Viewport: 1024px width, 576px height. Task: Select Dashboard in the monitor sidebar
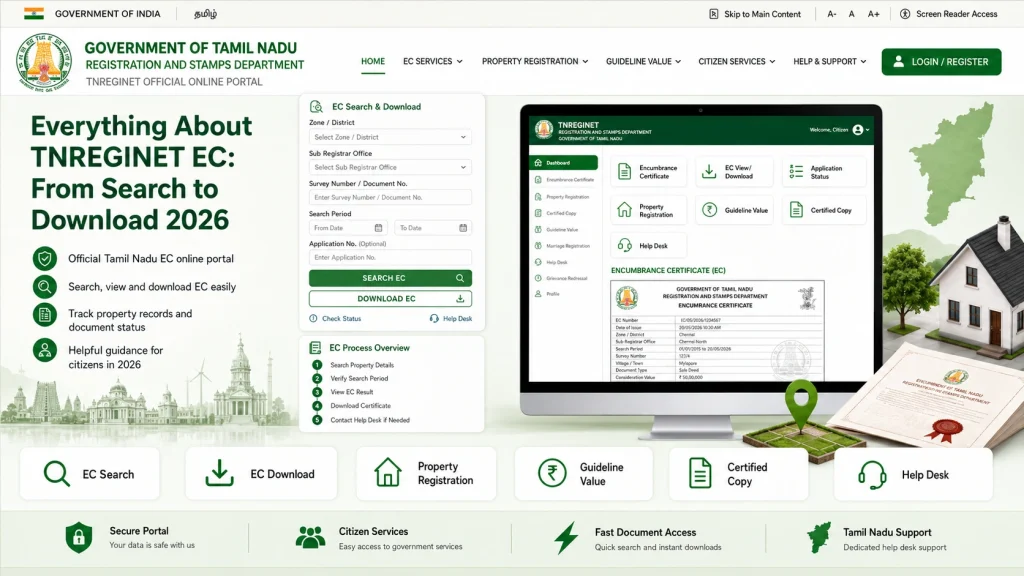[x=563, y=163]
